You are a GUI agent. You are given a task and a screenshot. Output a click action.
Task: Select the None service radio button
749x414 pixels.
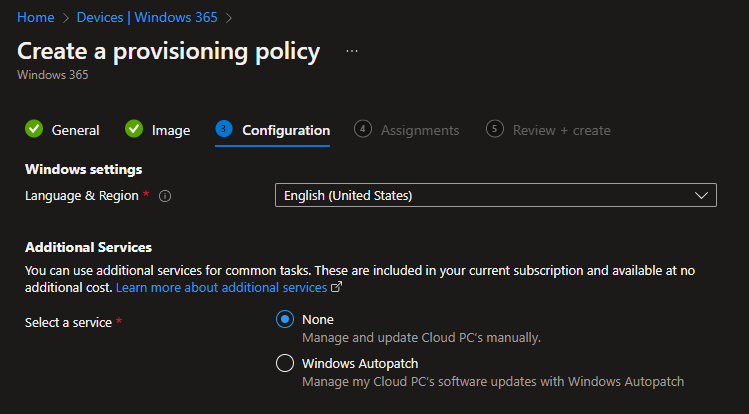[x=285, y=320]
